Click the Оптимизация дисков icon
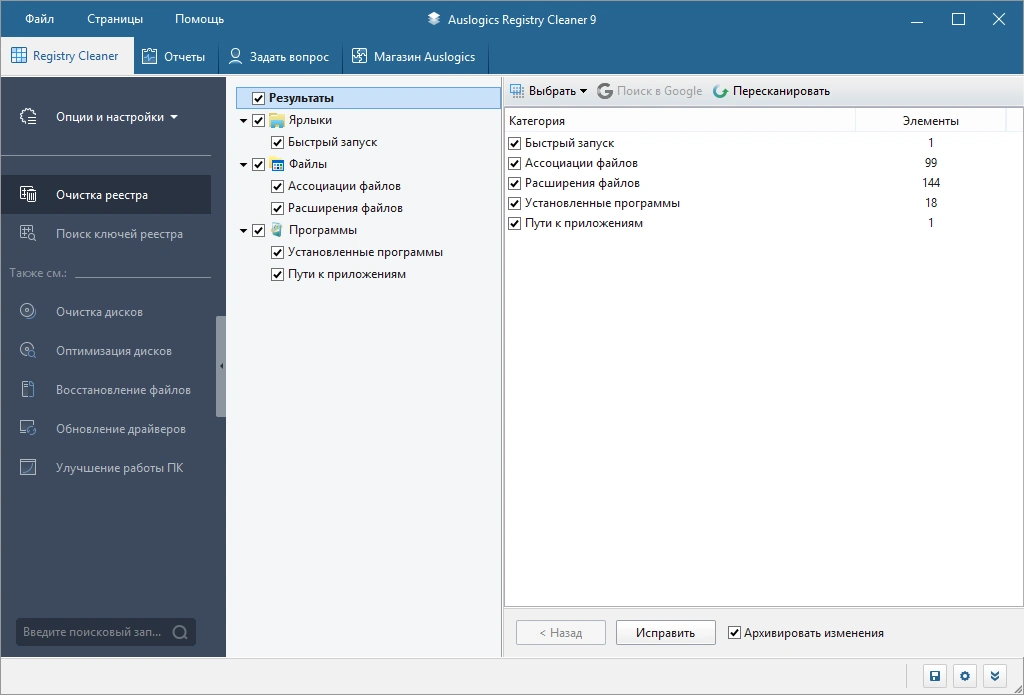 tap(28, 351)
